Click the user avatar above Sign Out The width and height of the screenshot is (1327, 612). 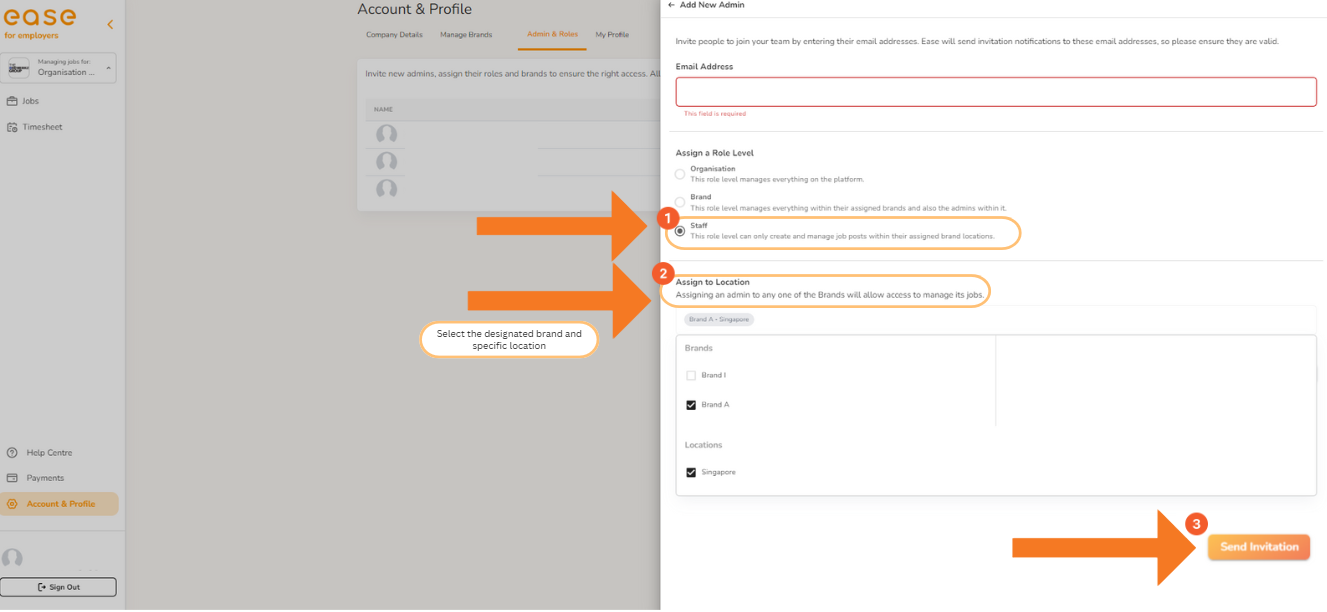click(12, 559)
